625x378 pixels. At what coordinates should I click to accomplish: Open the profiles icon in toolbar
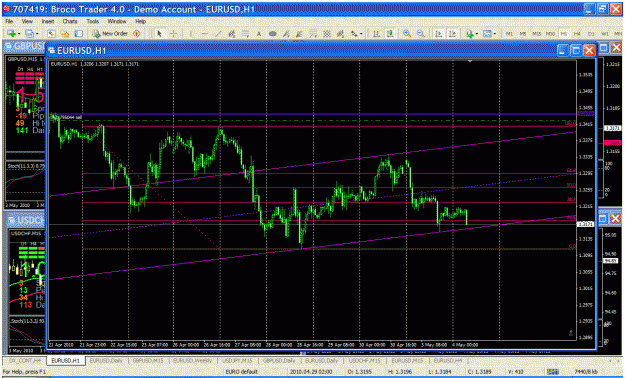tap(29, 34)
